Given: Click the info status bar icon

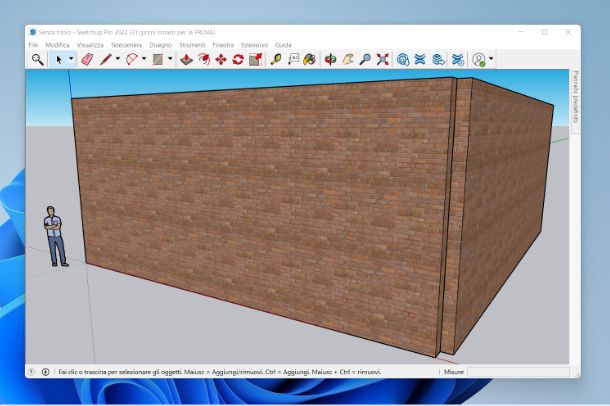Looking at the screenshot, I should (46, 372).
